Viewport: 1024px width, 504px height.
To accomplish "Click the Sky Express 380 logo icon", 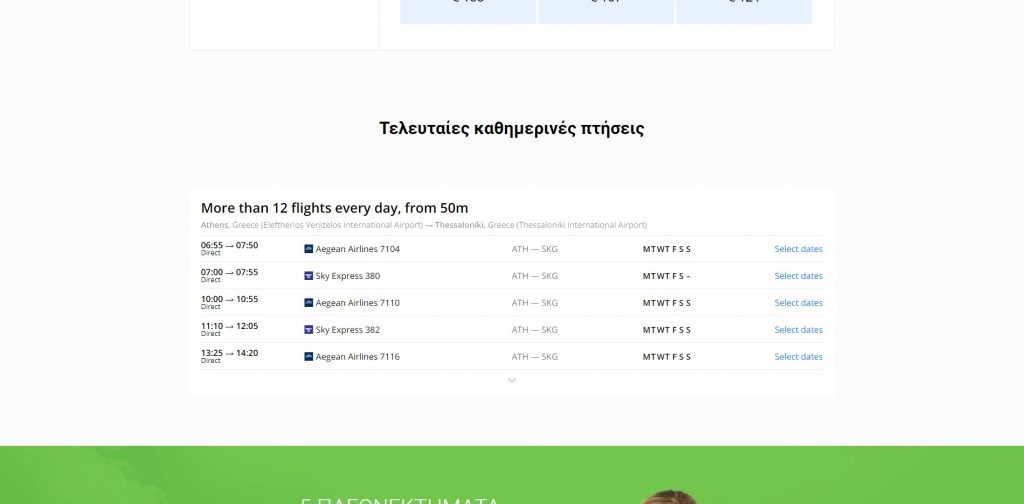I will (309, 276).
